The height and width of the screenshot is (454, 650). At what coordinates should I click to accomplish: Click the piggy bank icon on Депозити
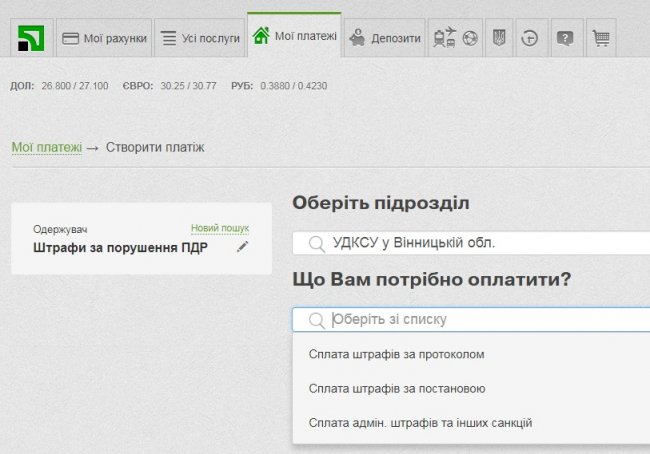[357, 39]
